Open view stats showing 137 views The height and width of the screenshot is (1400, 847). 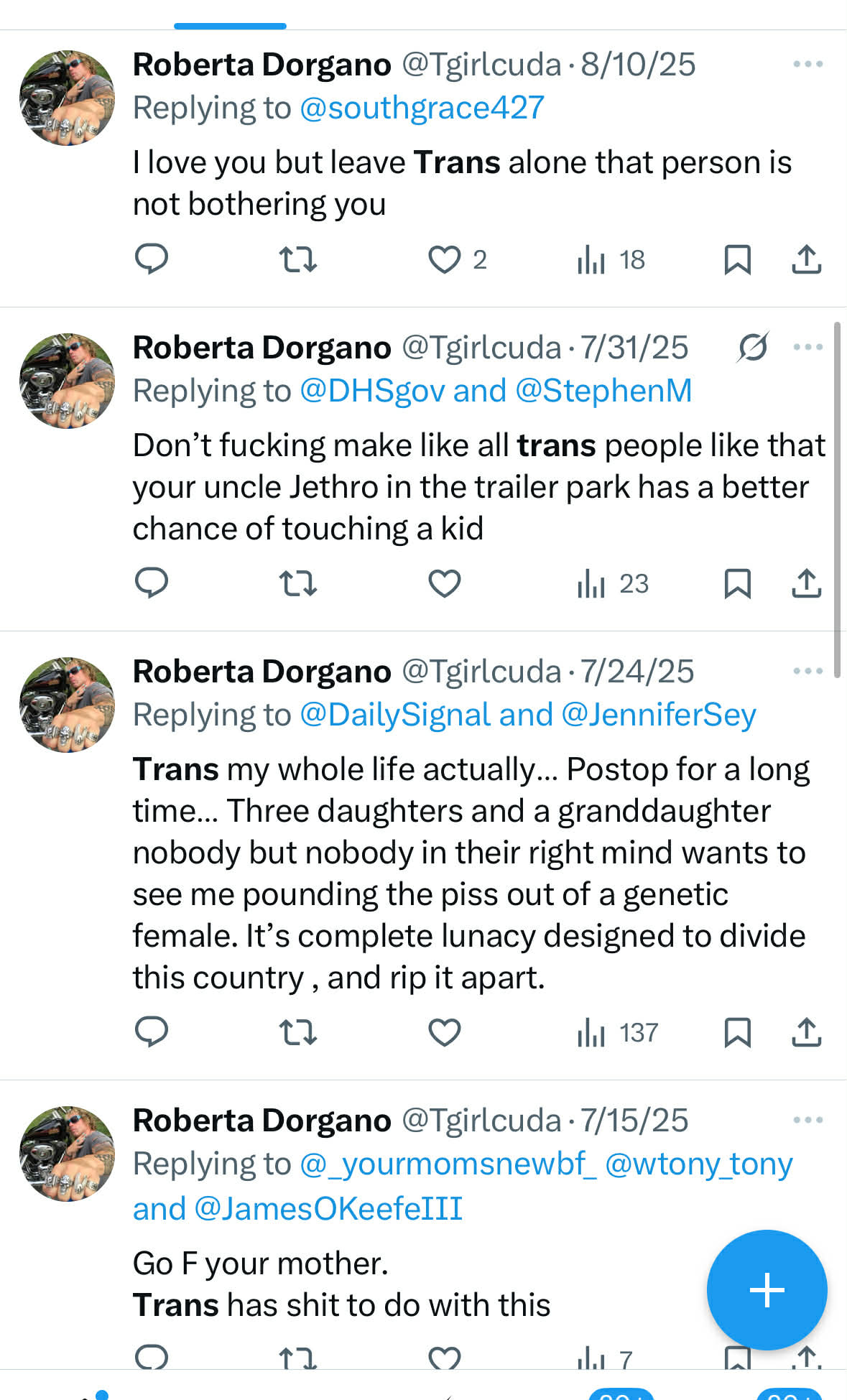(x=617, y=1032)
